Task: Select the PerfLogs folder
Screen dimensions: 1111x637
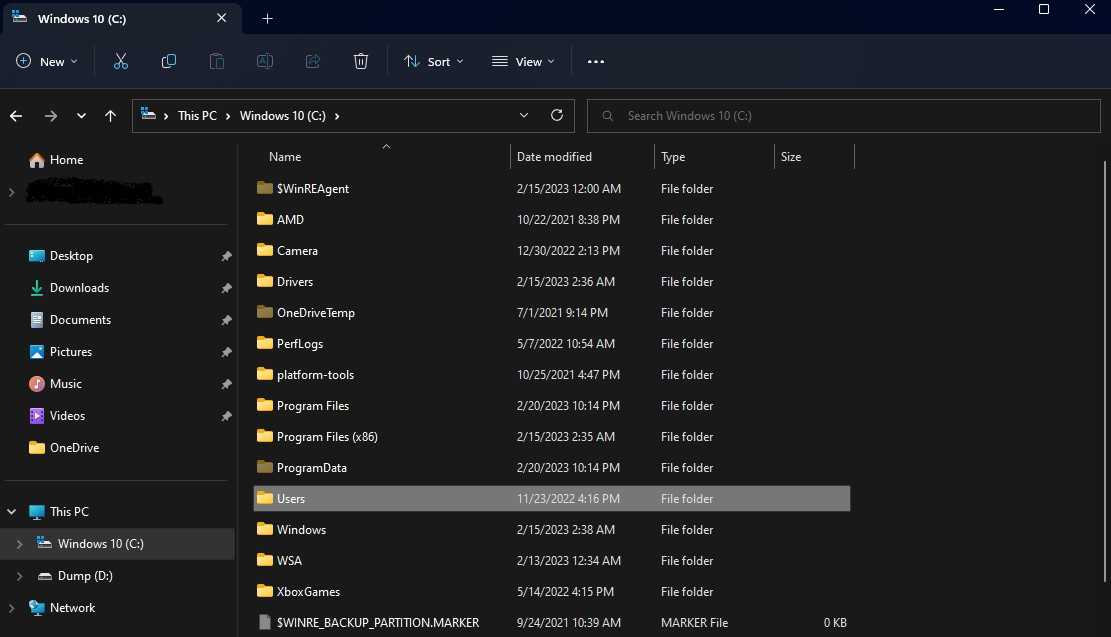Action: [x=551, y=344]
